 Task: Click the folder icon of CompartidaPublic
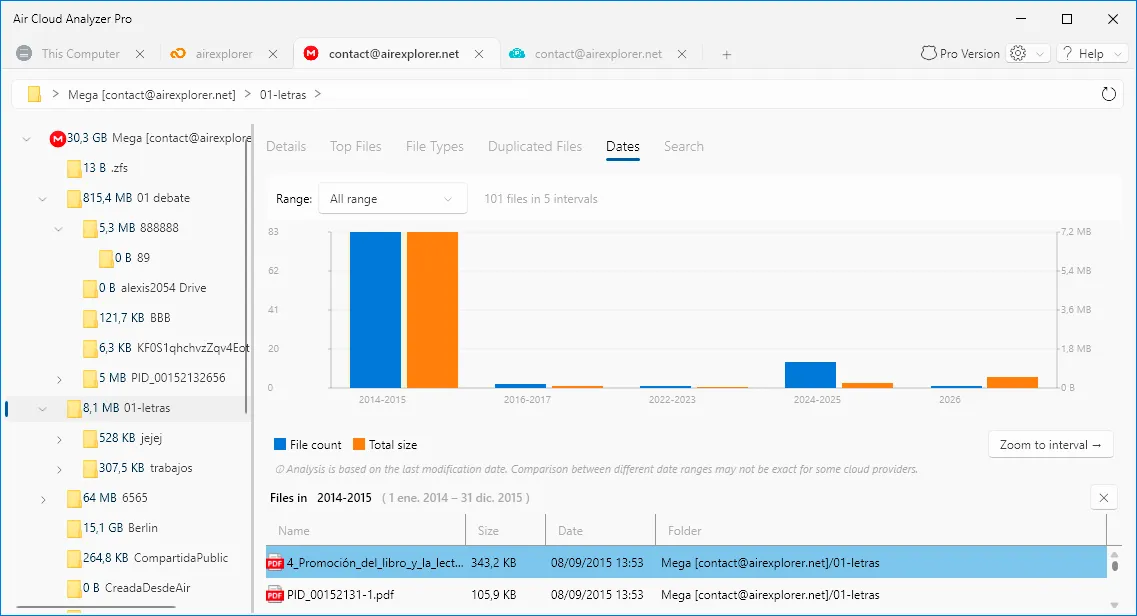click(74, 558)
